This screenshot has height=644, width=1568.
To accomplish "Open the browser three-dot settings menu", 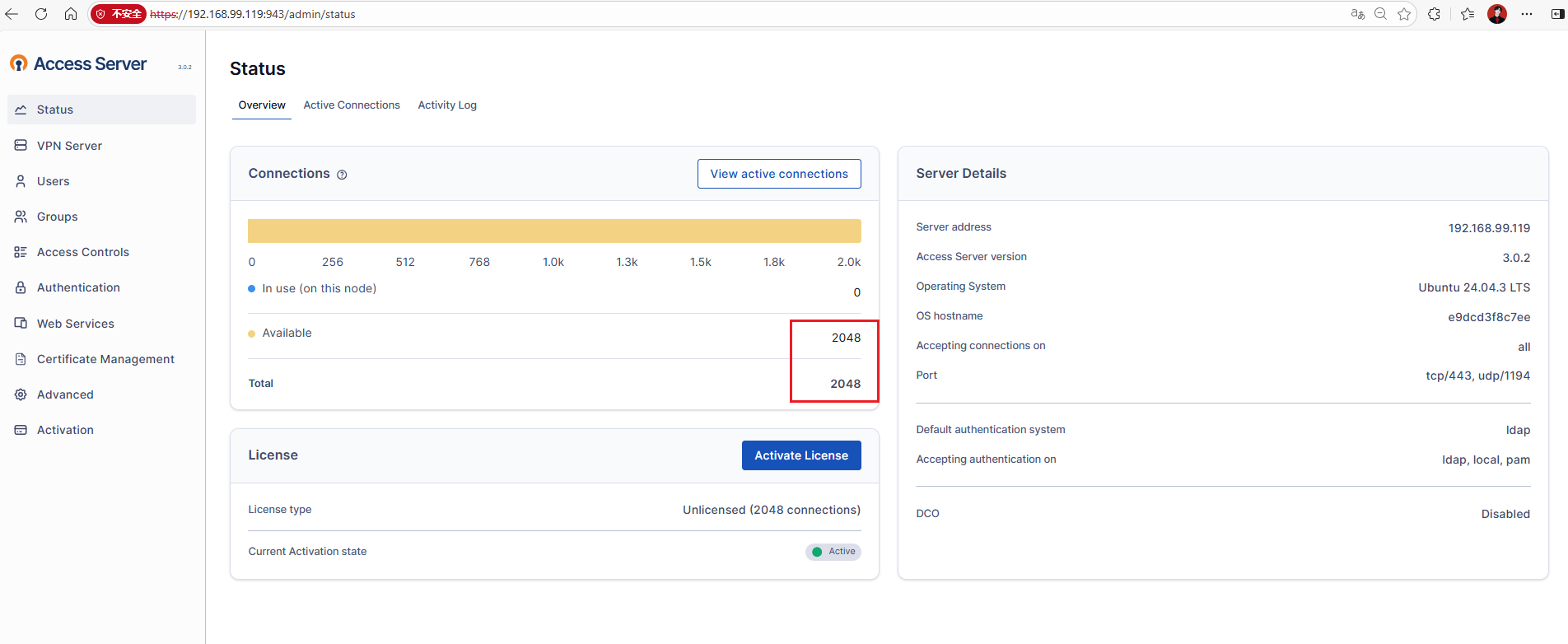I will [1527, 14].
